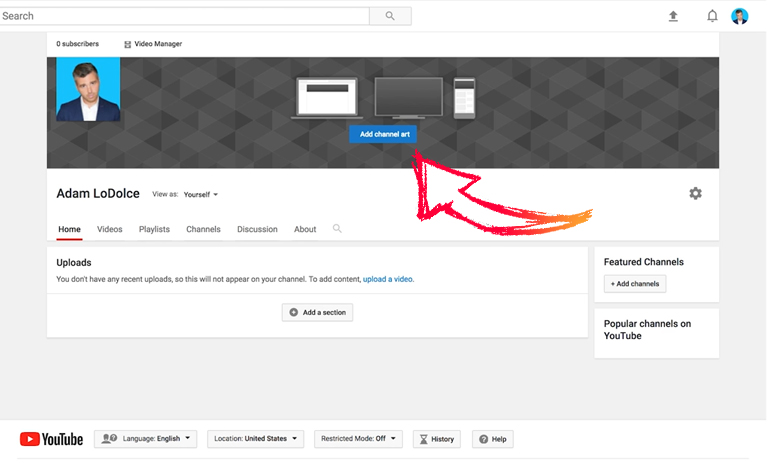Viewport: 768px width, 463px height.
Task: Click the upload a video link
Action: pyautogui.click(x=387, y=279)
